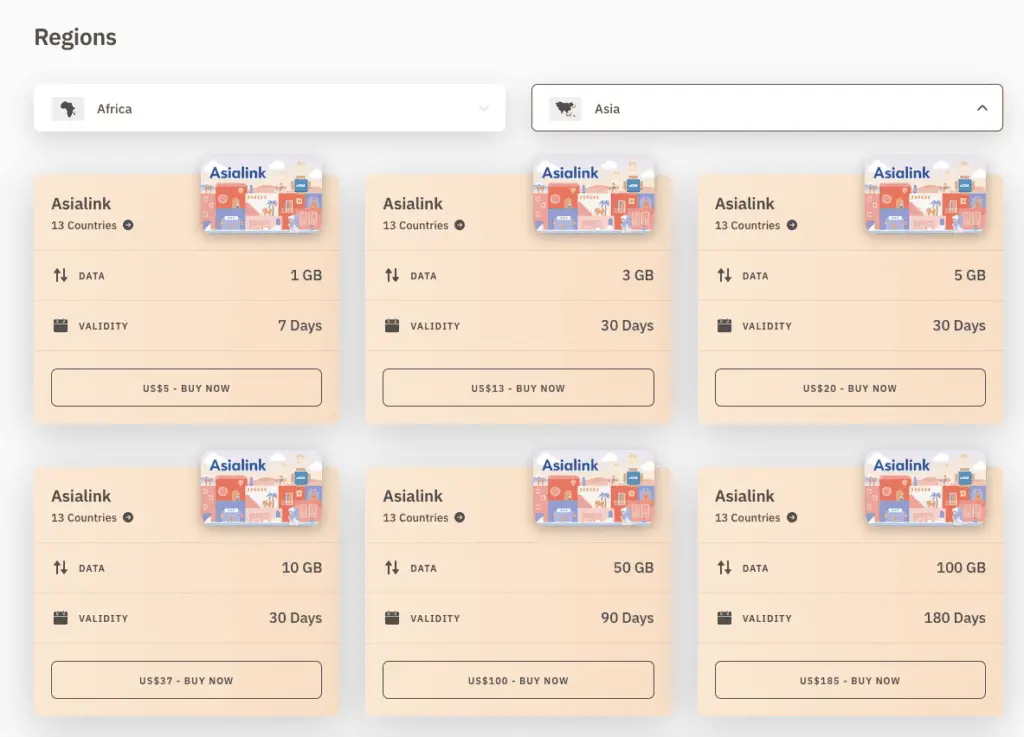
Task: Click "30 Days" validity on the 5 GB card
Action: 959,326
